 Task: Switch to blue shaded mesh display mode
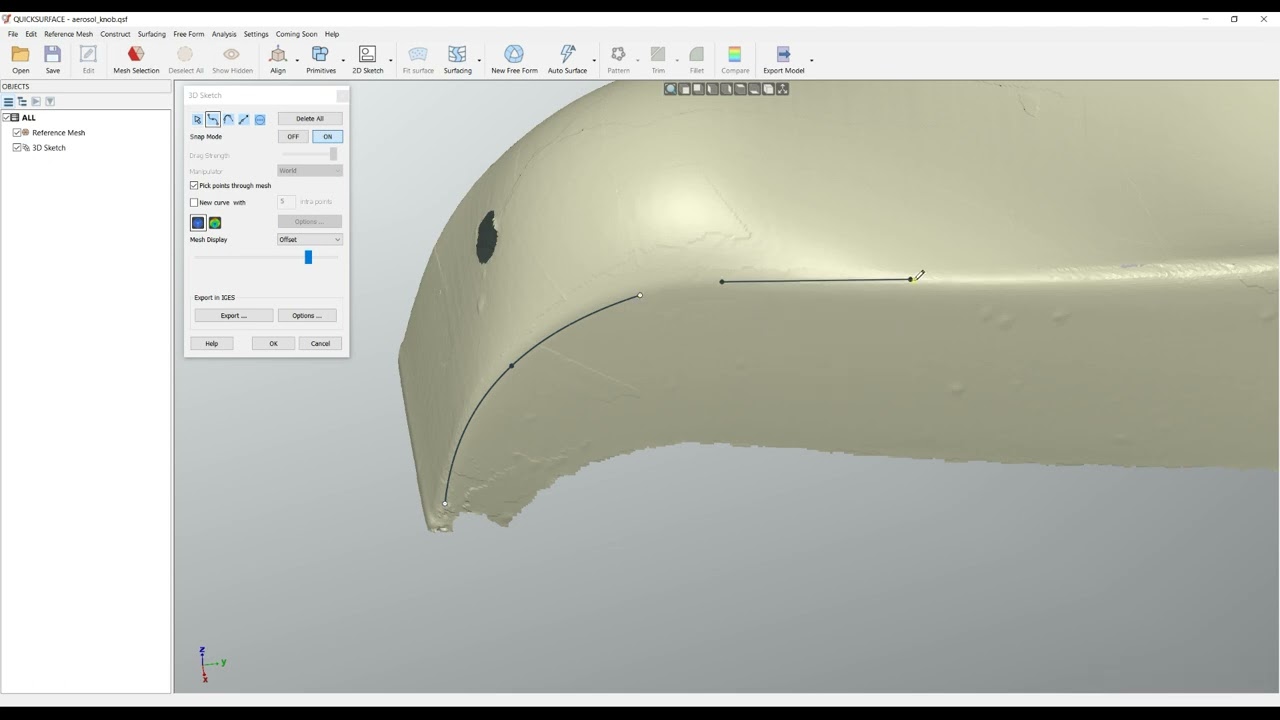(198, 223)
